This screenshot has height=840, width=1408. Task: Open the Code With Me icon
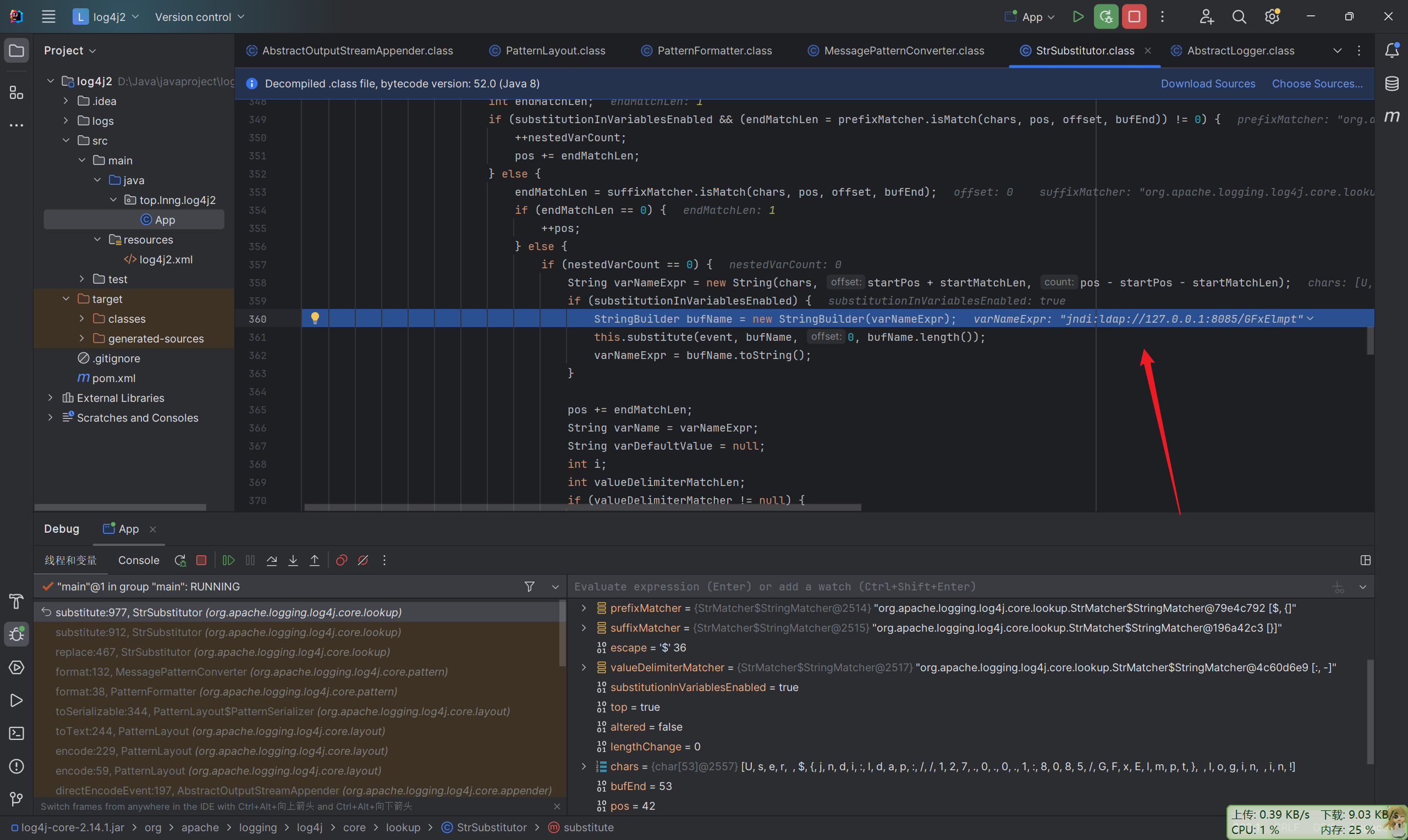pos(1206,16)
